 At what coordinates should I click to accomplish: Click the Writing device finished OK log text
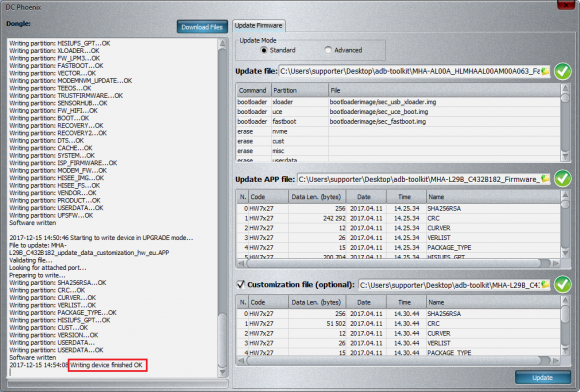[107, 365]
